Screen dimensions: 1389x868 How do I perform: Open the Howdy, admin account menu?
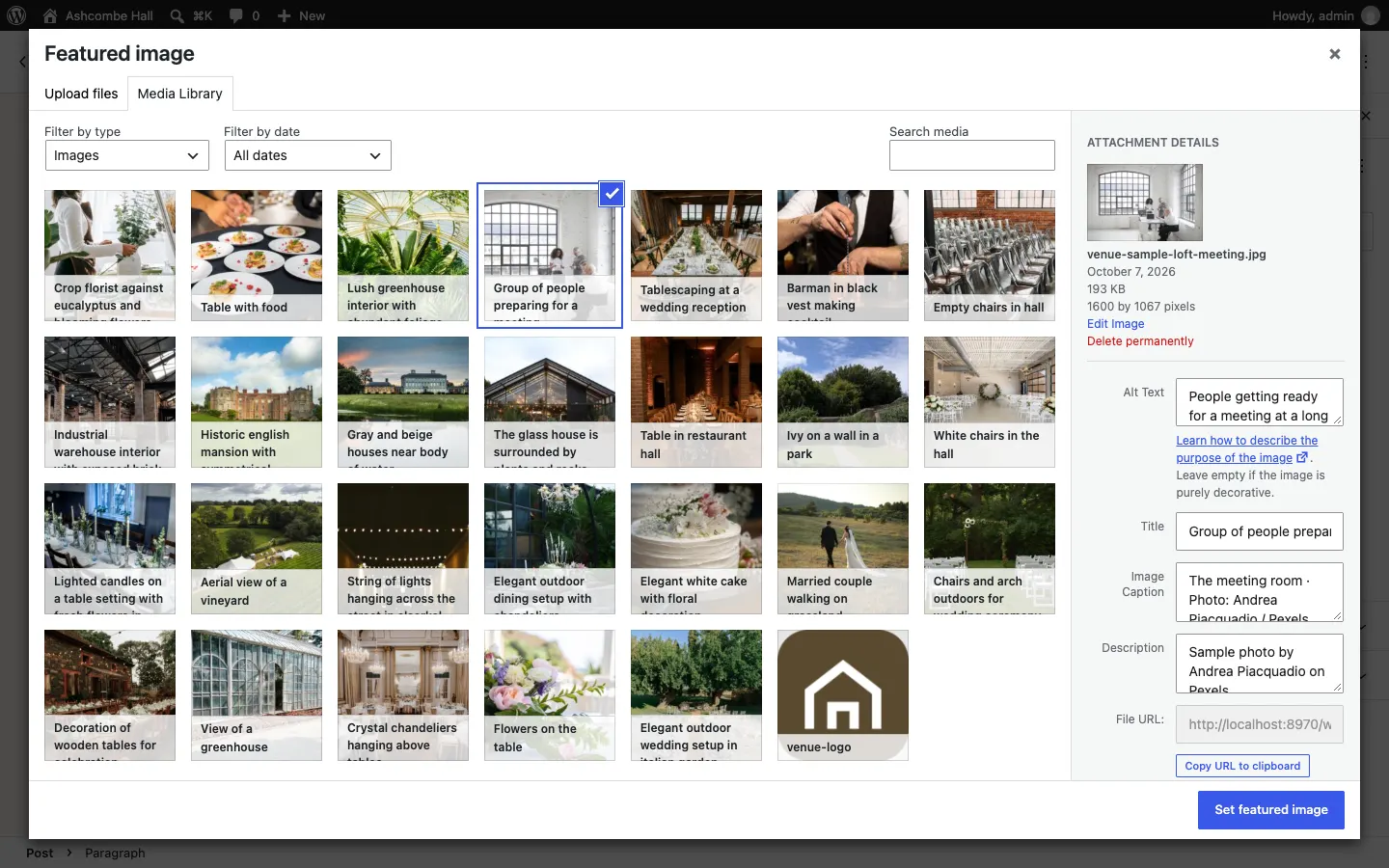(x=1325, y=15)
